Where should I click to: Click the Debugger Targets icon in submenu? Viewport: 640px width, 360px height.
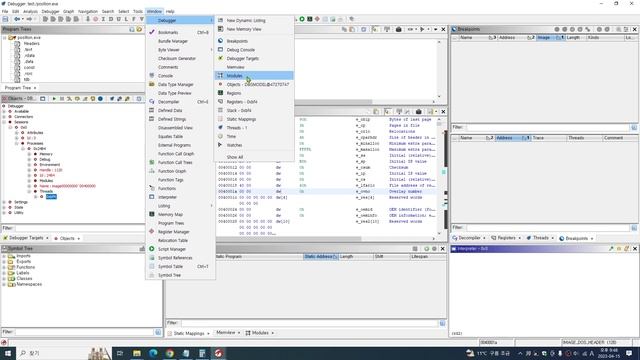pyautogui.click(x=220, y=58)
